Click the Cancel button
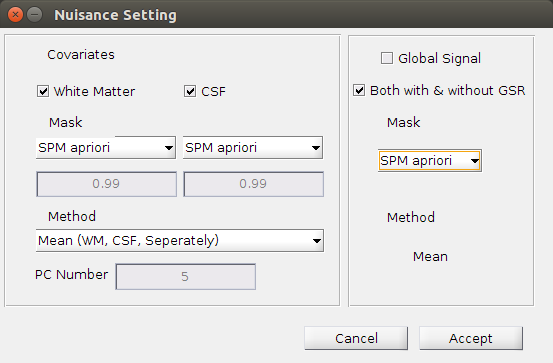Image resolution: width=553 pixels, height=363 pixels. click(356, 338)
